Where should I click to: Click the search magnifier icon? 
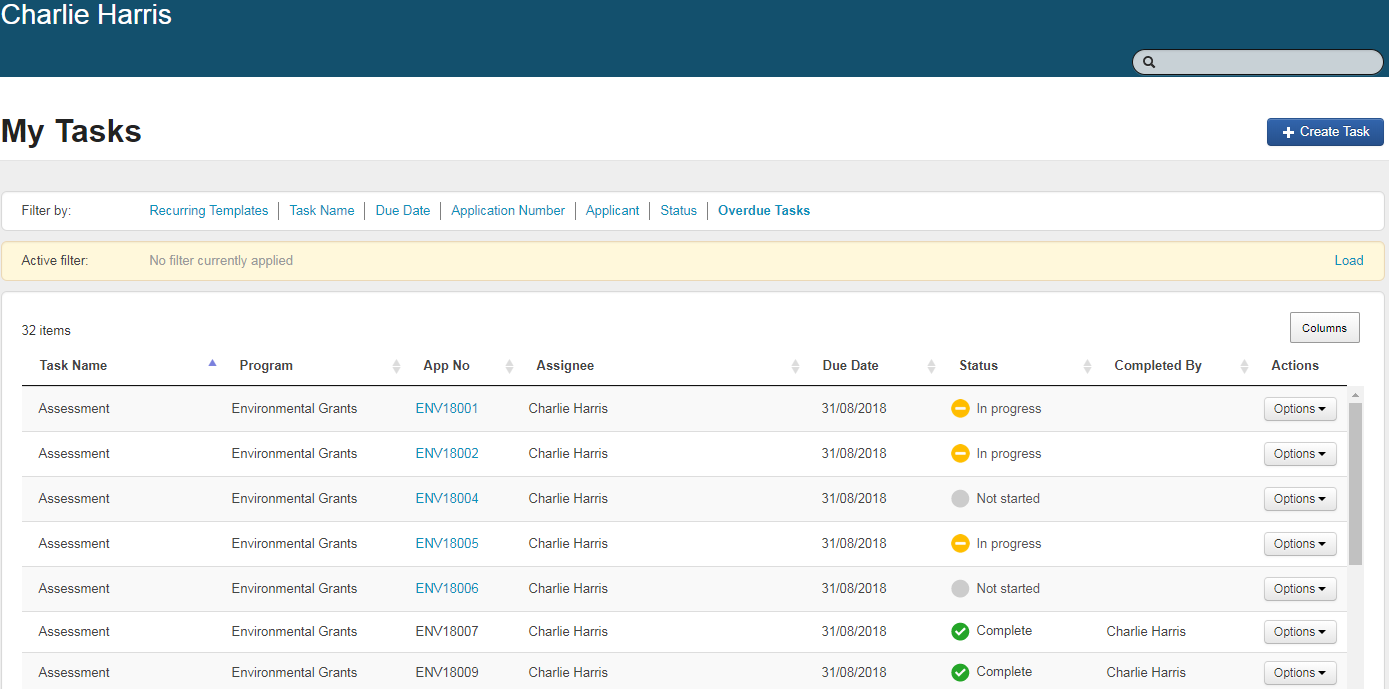coord(1149,62)
